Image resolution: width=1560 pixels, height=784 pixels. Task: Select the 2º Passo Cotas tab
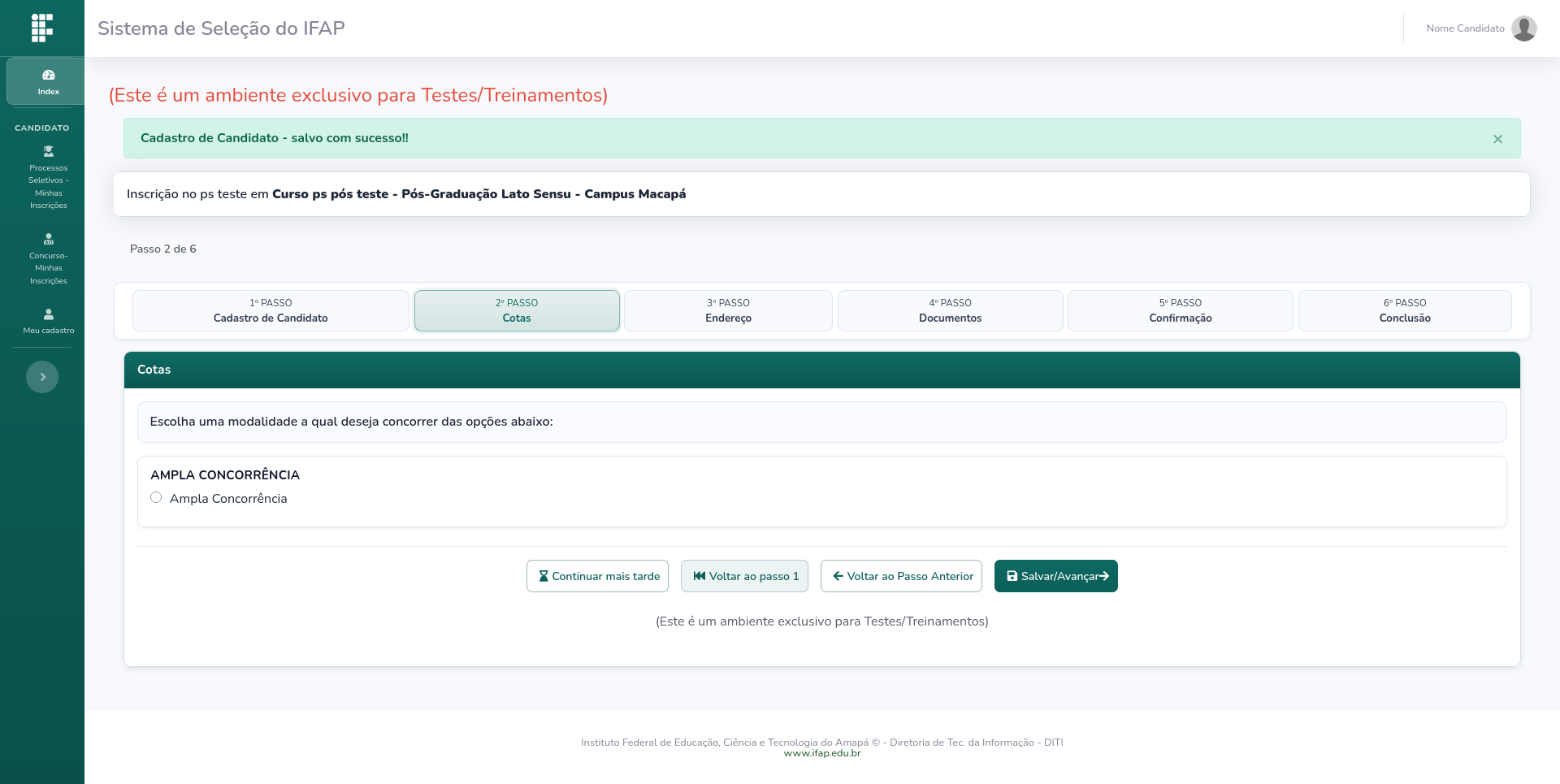click(x=517, y=310)
